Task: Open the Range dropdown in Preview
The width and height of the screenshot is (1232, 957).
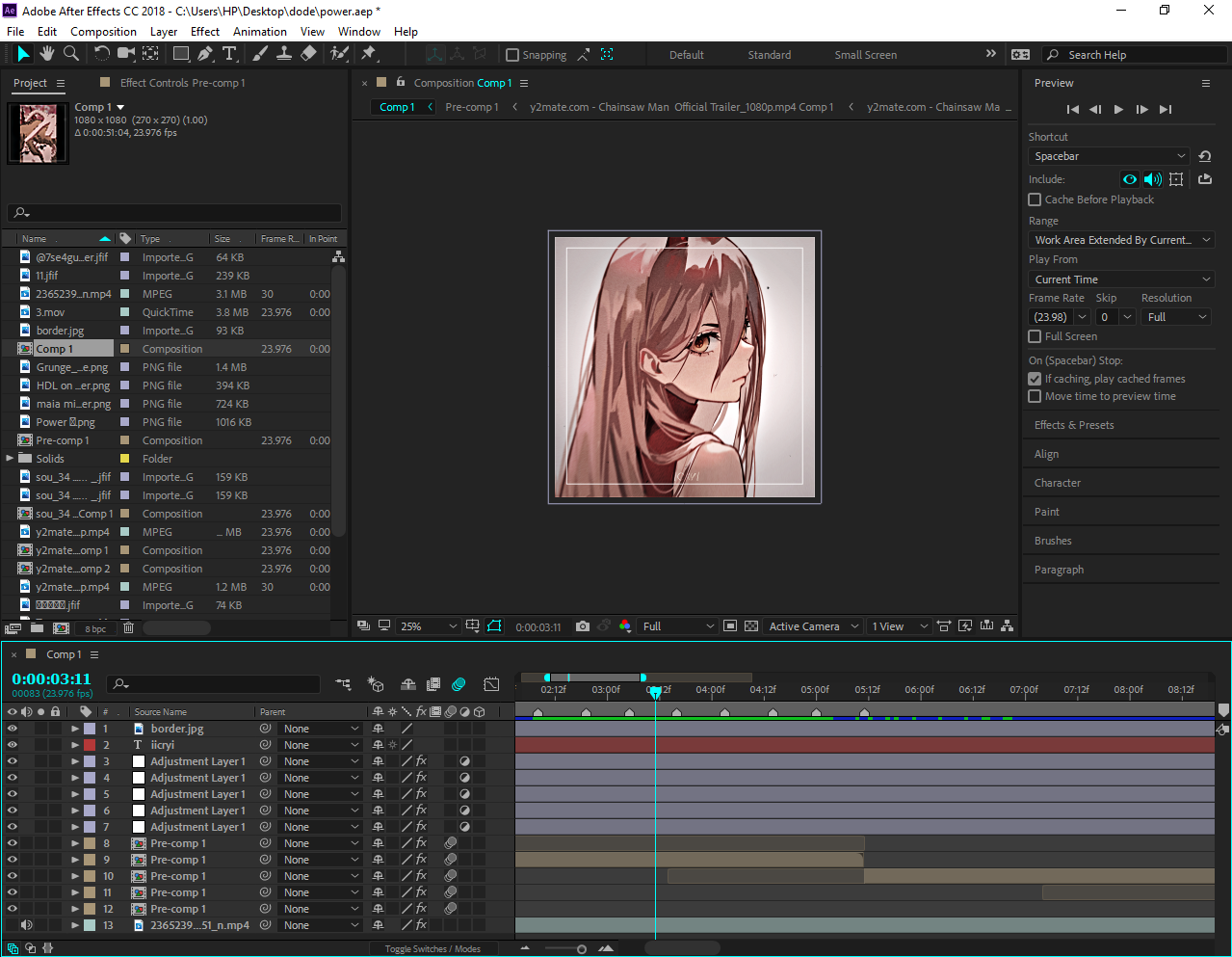Action: click(1121, 240)
